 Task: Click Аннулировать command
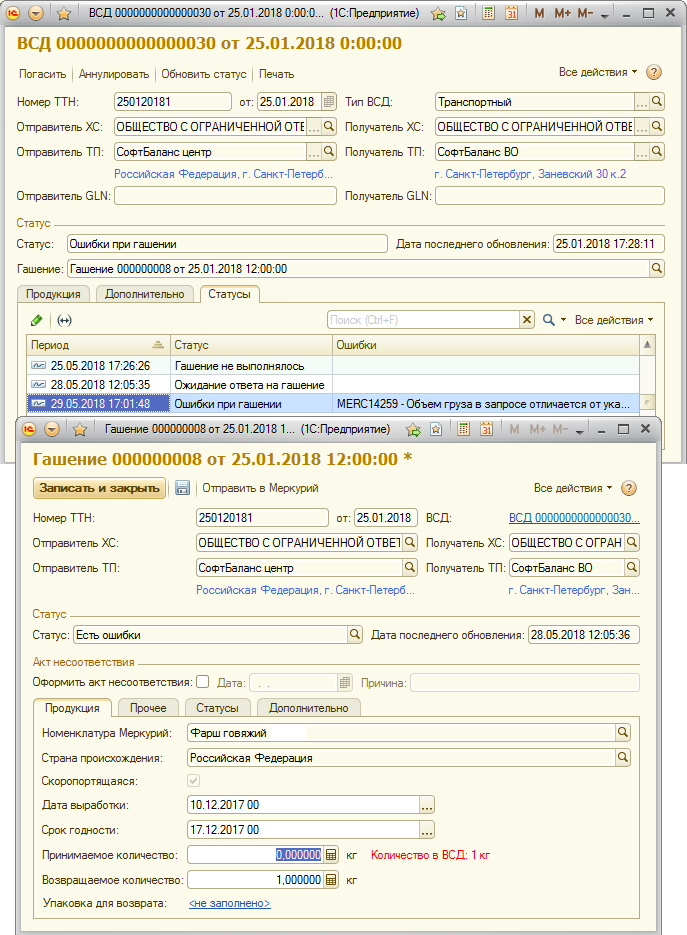point(114,74)
